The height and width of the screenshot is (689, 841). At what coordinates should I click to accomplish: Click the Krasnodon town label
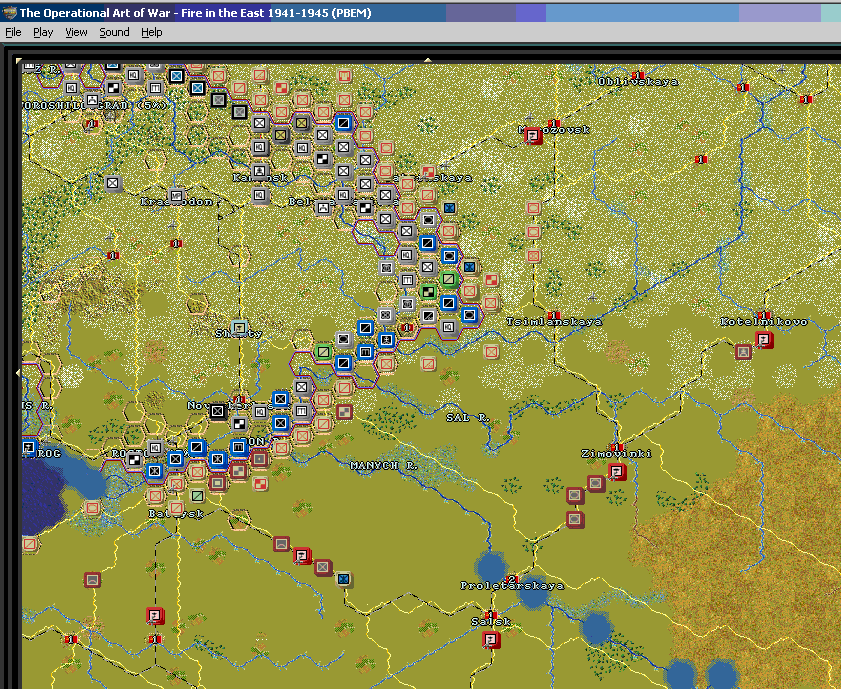(176, 202)
